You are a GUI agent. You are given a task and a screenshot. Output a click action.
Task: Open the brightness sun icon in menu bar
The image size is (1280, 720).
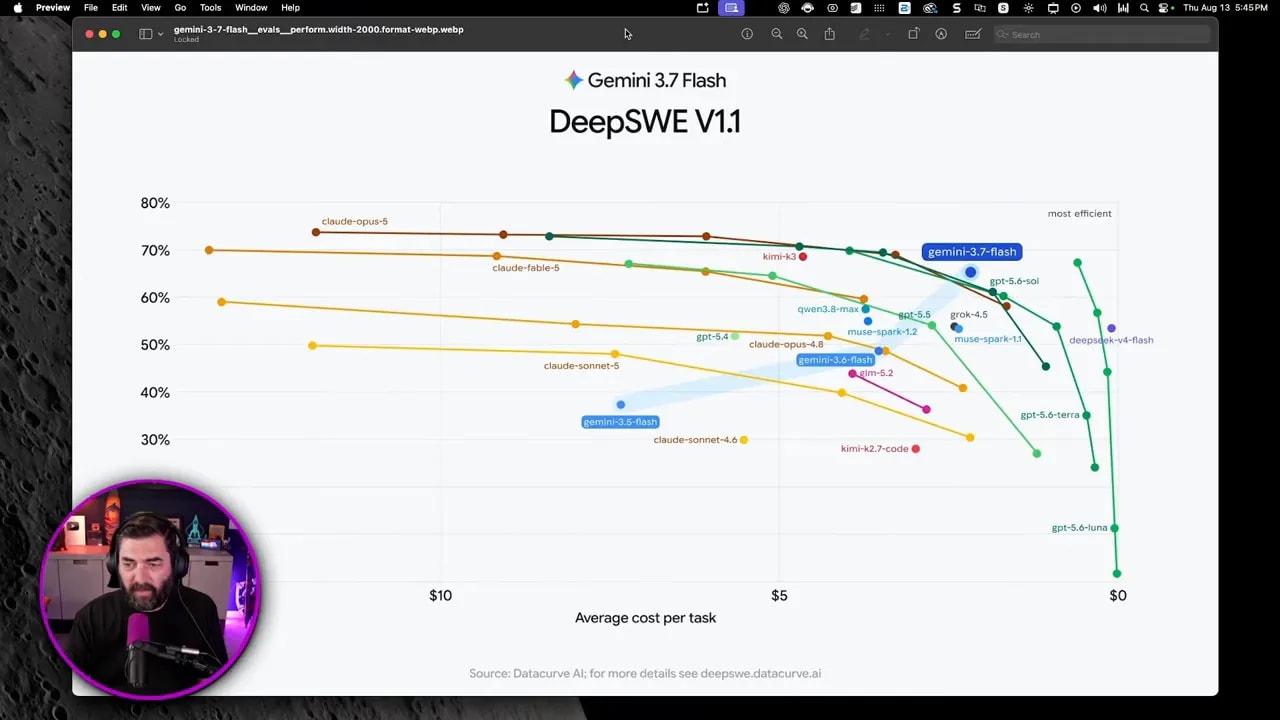1028,8
